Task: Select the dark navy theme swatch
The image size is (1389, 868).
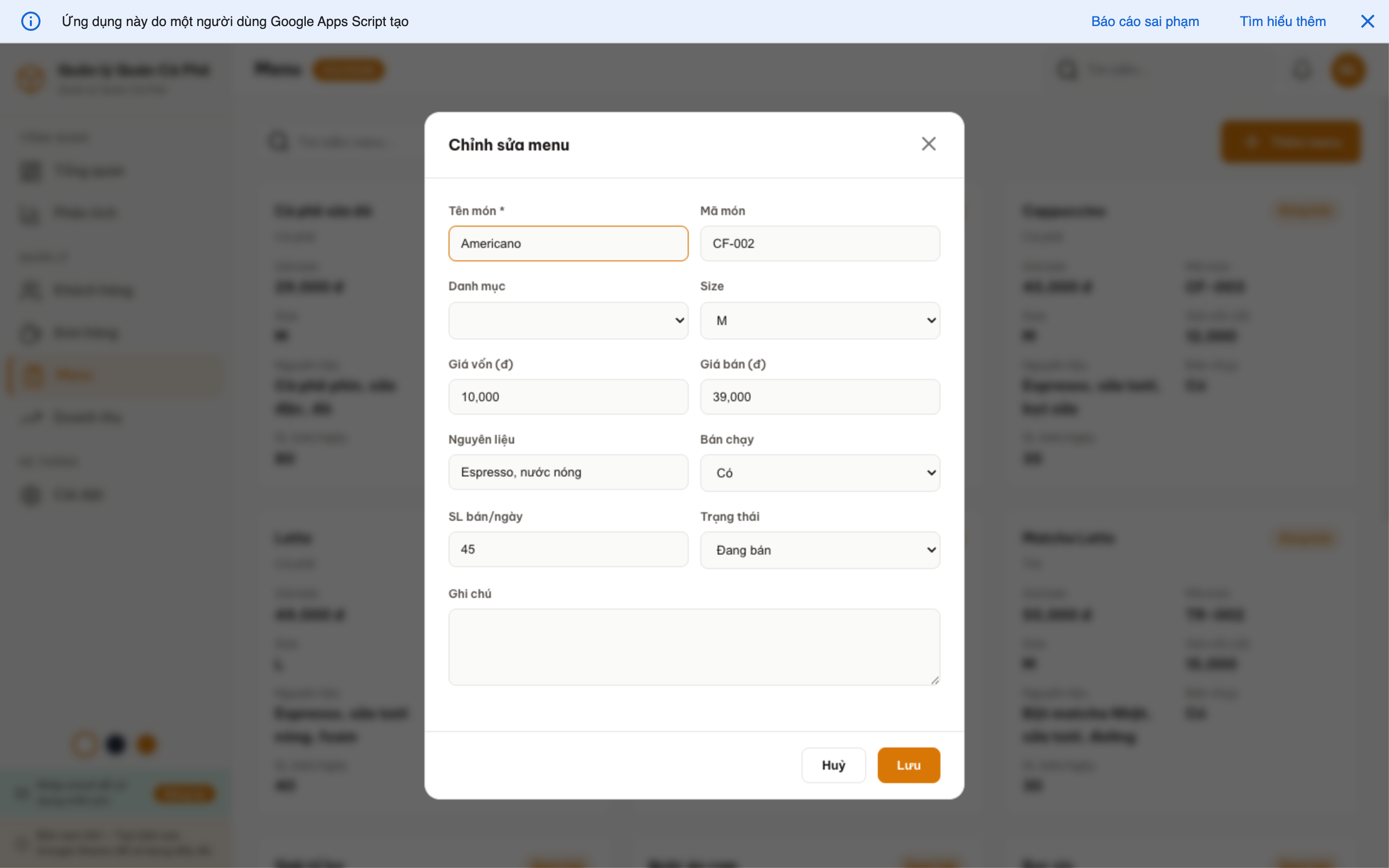Action: click(x=115, y=744)
